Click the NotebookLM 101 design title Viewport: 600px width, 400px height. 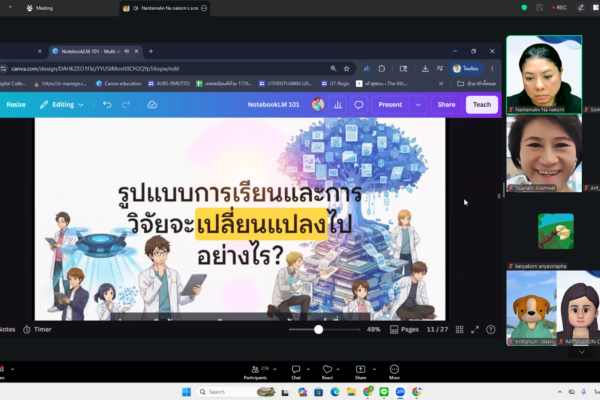pyautogui.click(x=273, y=104)
